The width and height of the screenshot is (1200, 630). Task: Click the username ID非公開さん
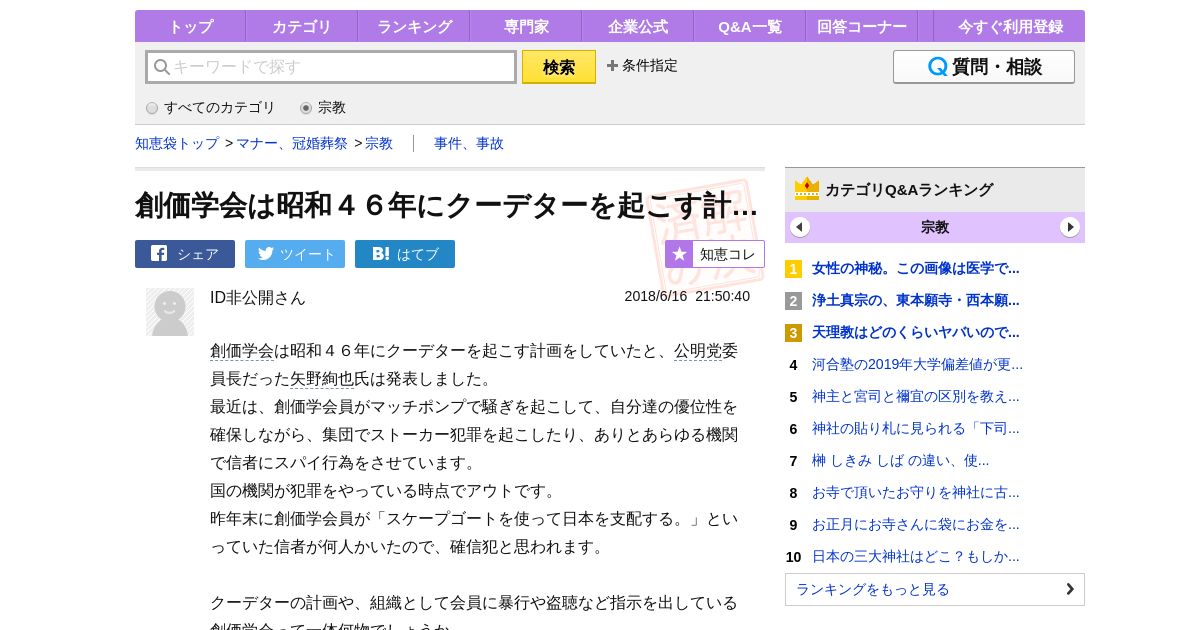[258, 297]
